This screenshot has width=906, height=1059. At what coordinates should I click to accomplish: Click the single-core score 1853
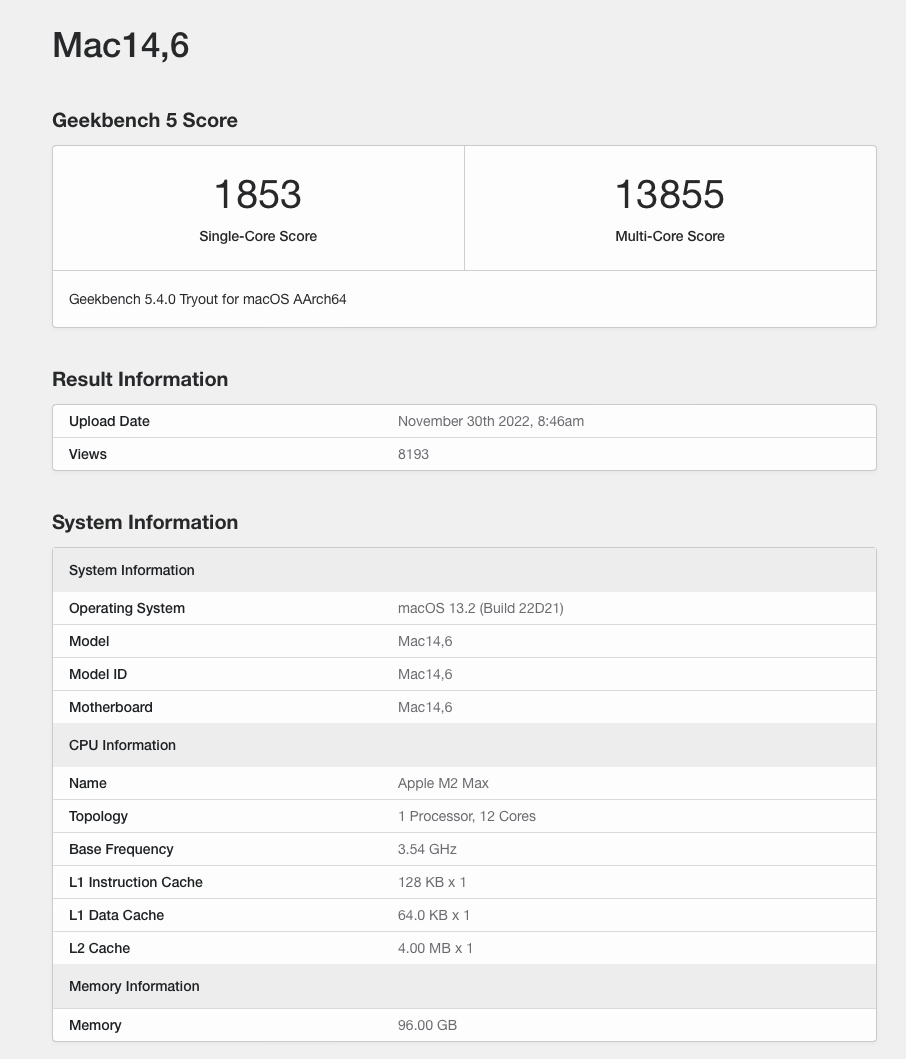coord(258,194)
